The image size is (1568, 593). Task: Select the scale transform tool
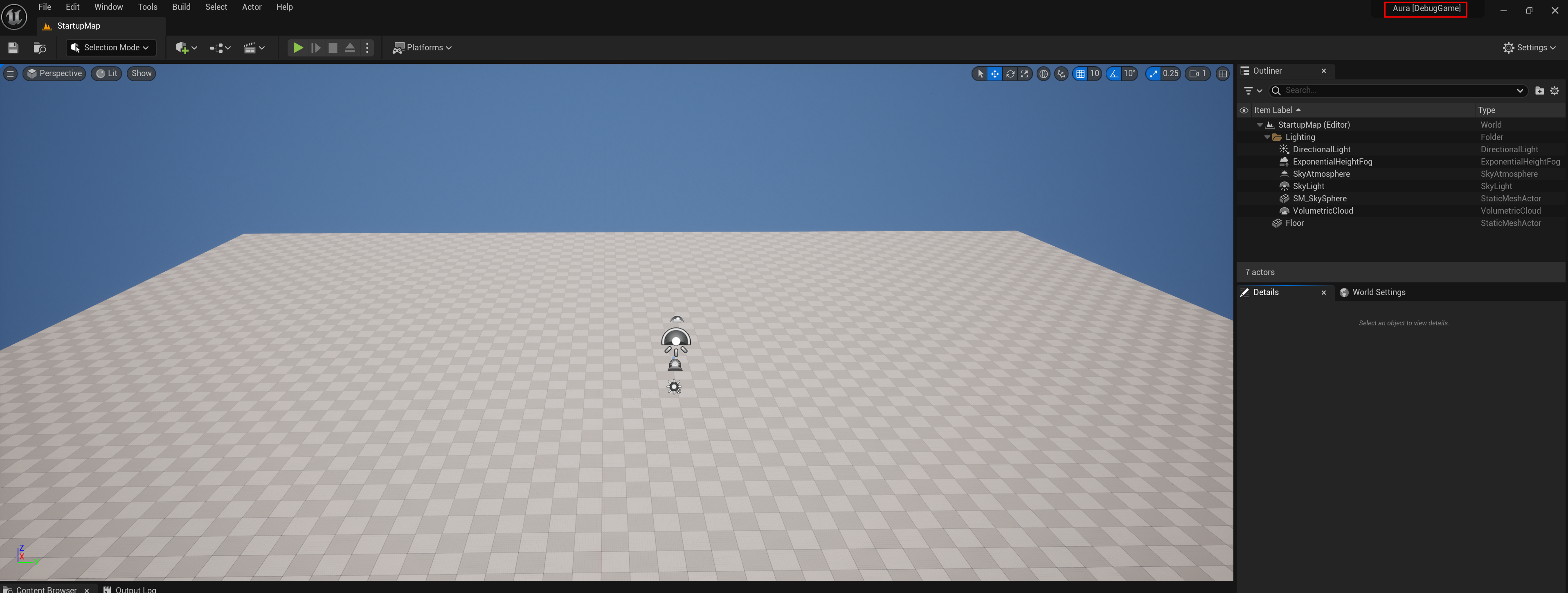coord(1025,74)
